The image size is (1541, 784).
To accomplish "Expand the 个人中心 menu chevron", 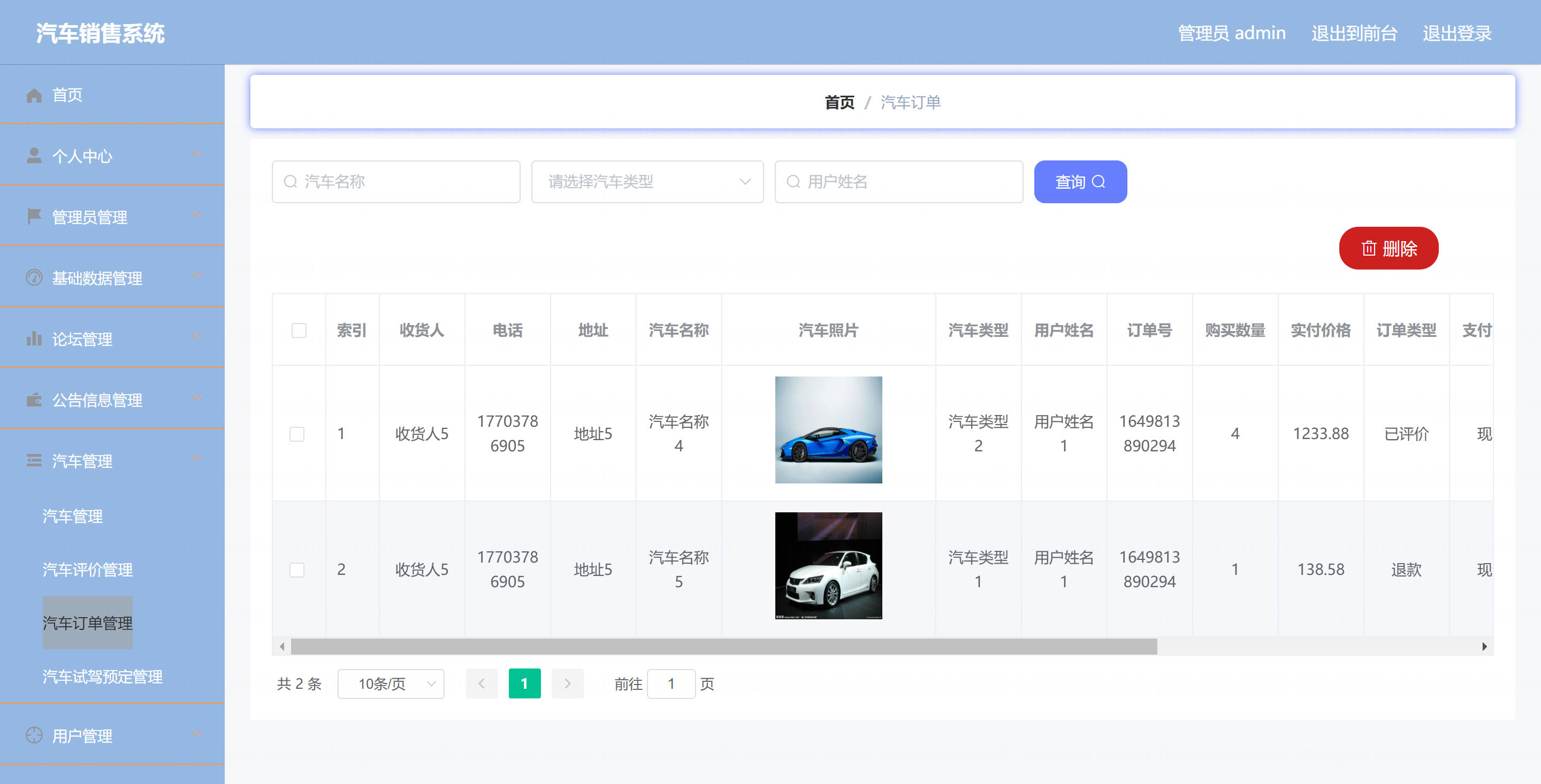I will coord(197,153).
